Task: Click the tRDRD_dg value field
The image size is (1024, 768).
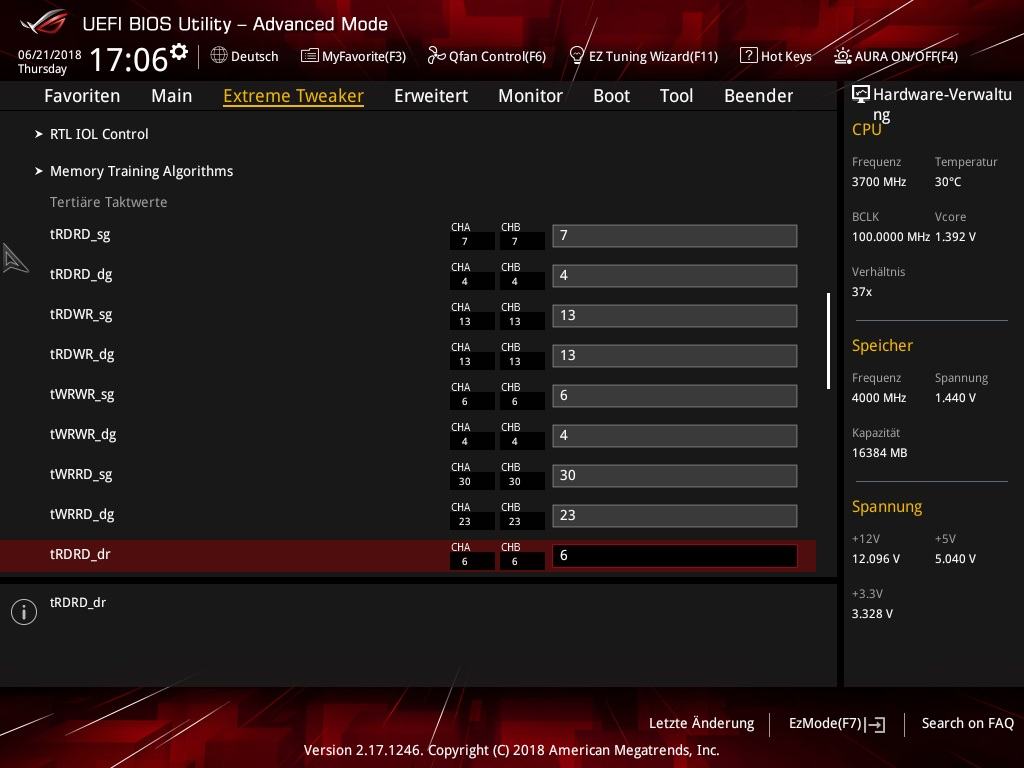Action: pyautogui.click(x=675, y=276)
